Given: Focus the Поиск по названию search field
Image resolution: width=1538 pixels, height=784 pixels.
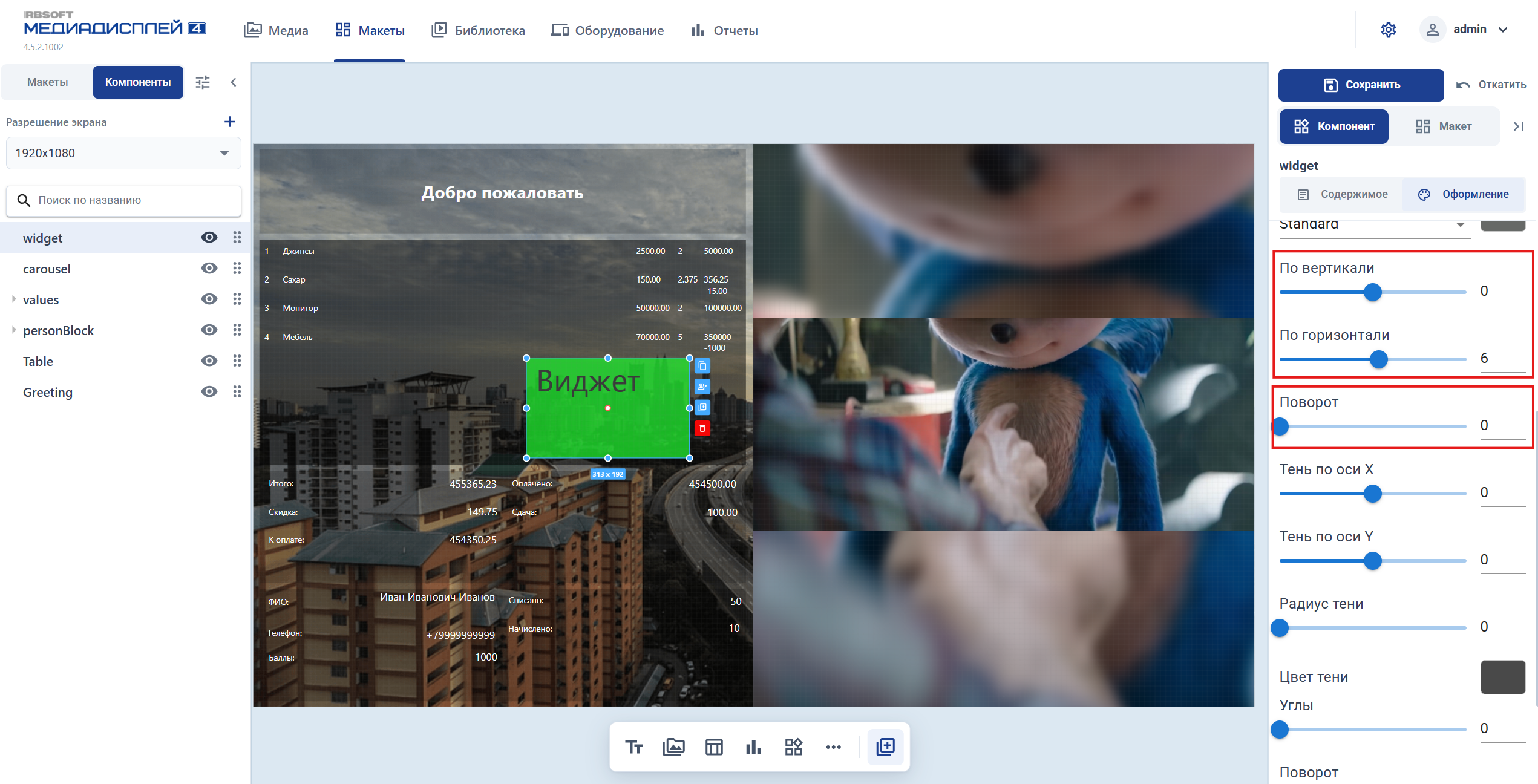Looking at the screenshot, I should coord(123,200).
